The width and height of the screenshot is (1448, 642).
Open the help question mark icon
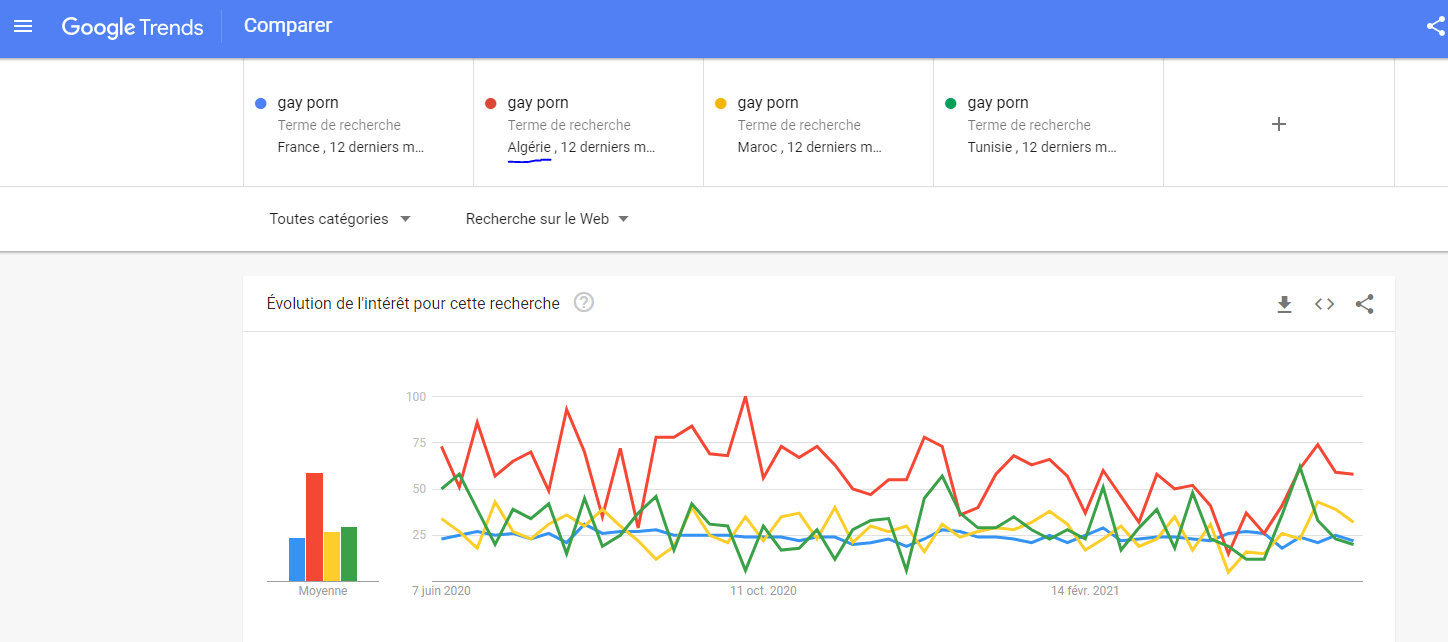pos(584,302)
